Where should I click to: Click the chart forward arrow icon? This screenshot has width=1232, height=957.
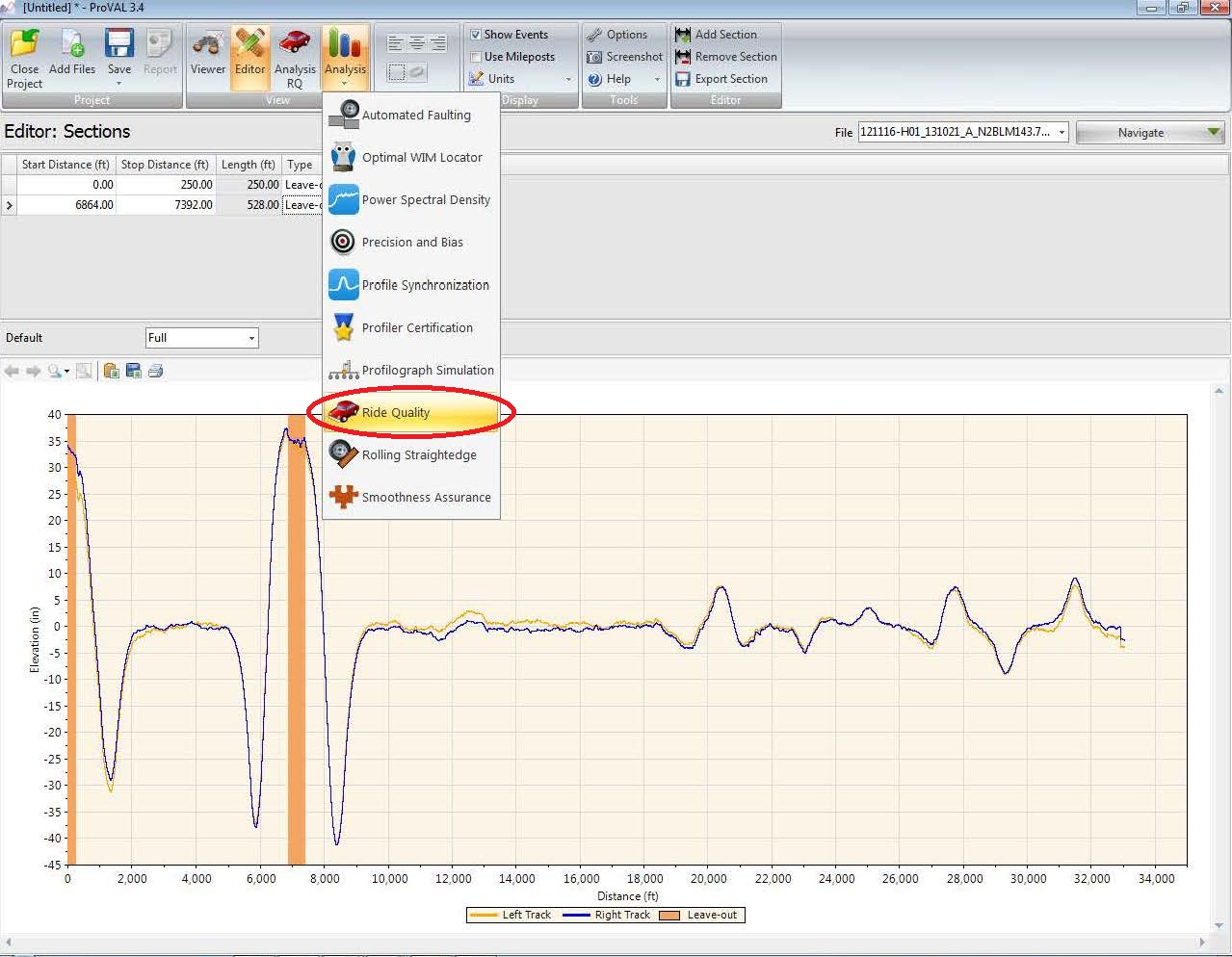[33, 371]
